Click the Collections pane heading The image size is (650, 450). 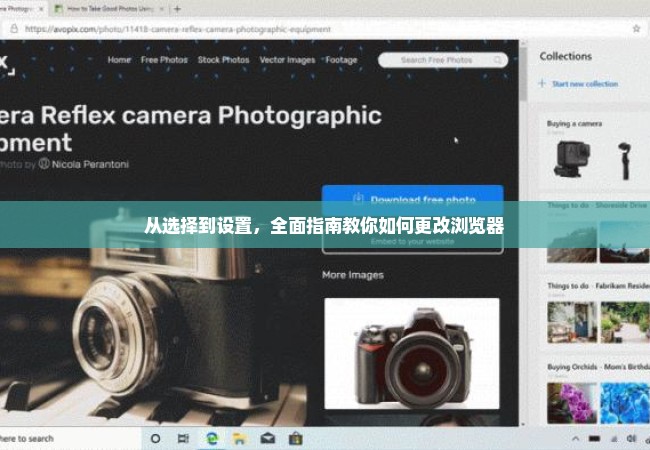pos(565,56)
